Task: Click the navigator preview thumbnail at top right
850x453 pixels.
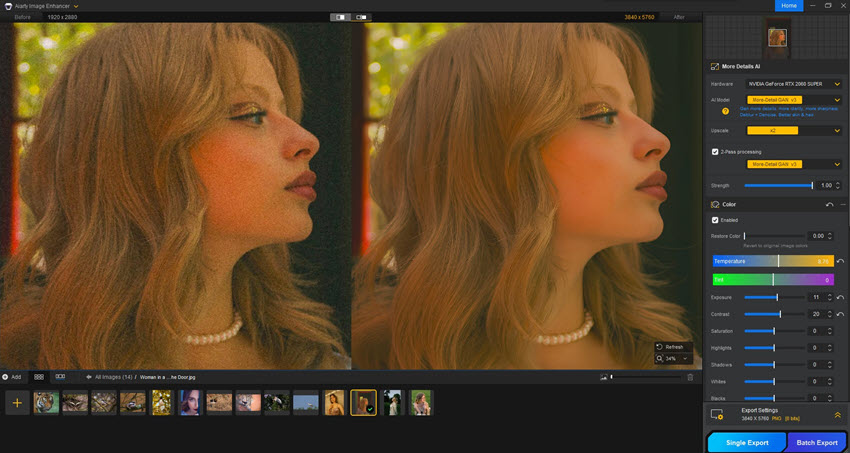Action: 778,37
